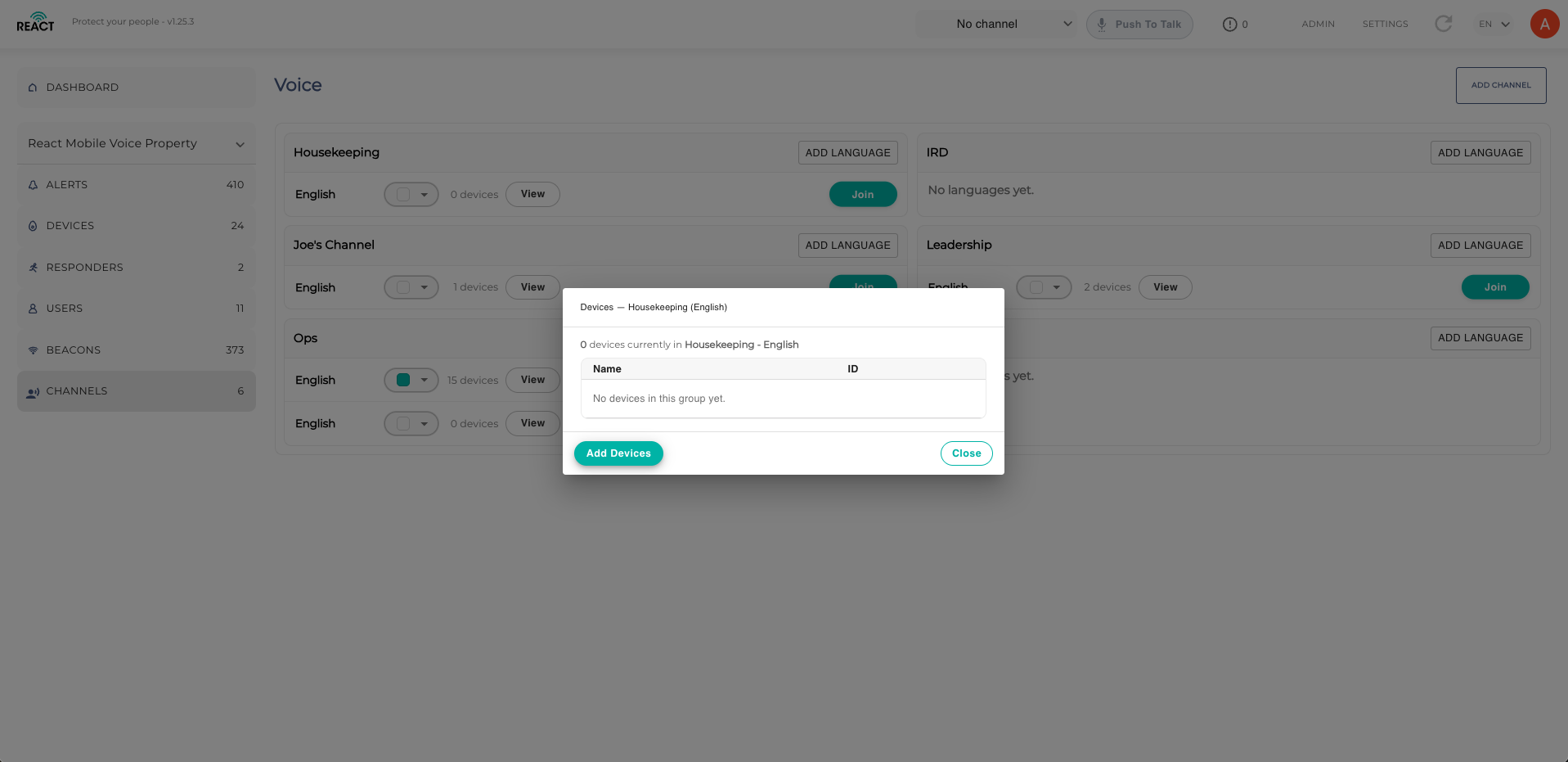Click 'No devices in this group yet.' text

click(x=659, y=399)
